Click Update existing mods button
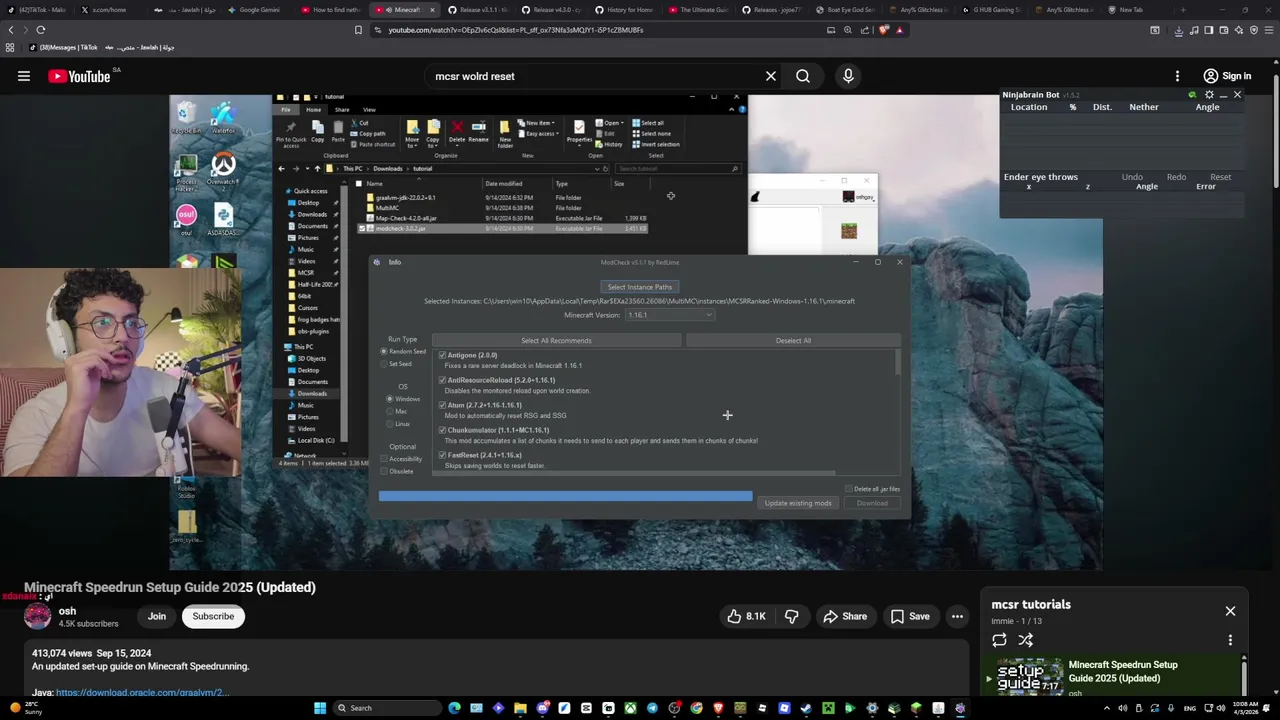 click(x=798, y=503)
